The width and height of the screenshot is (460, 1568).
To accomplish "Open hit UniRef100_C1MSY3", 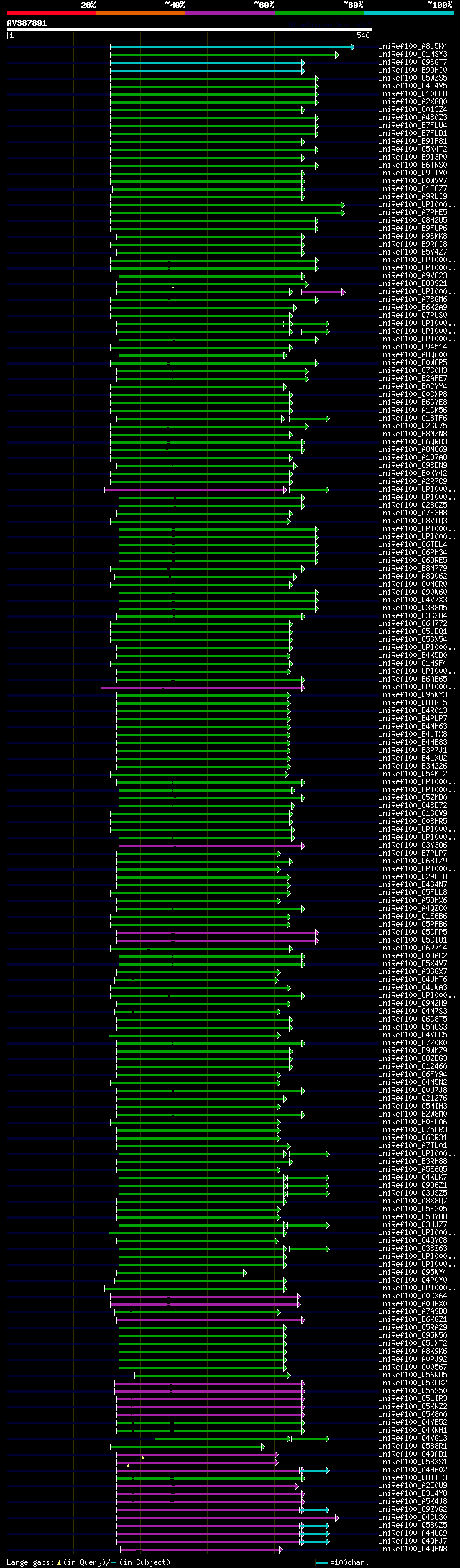I will (413, 55).
